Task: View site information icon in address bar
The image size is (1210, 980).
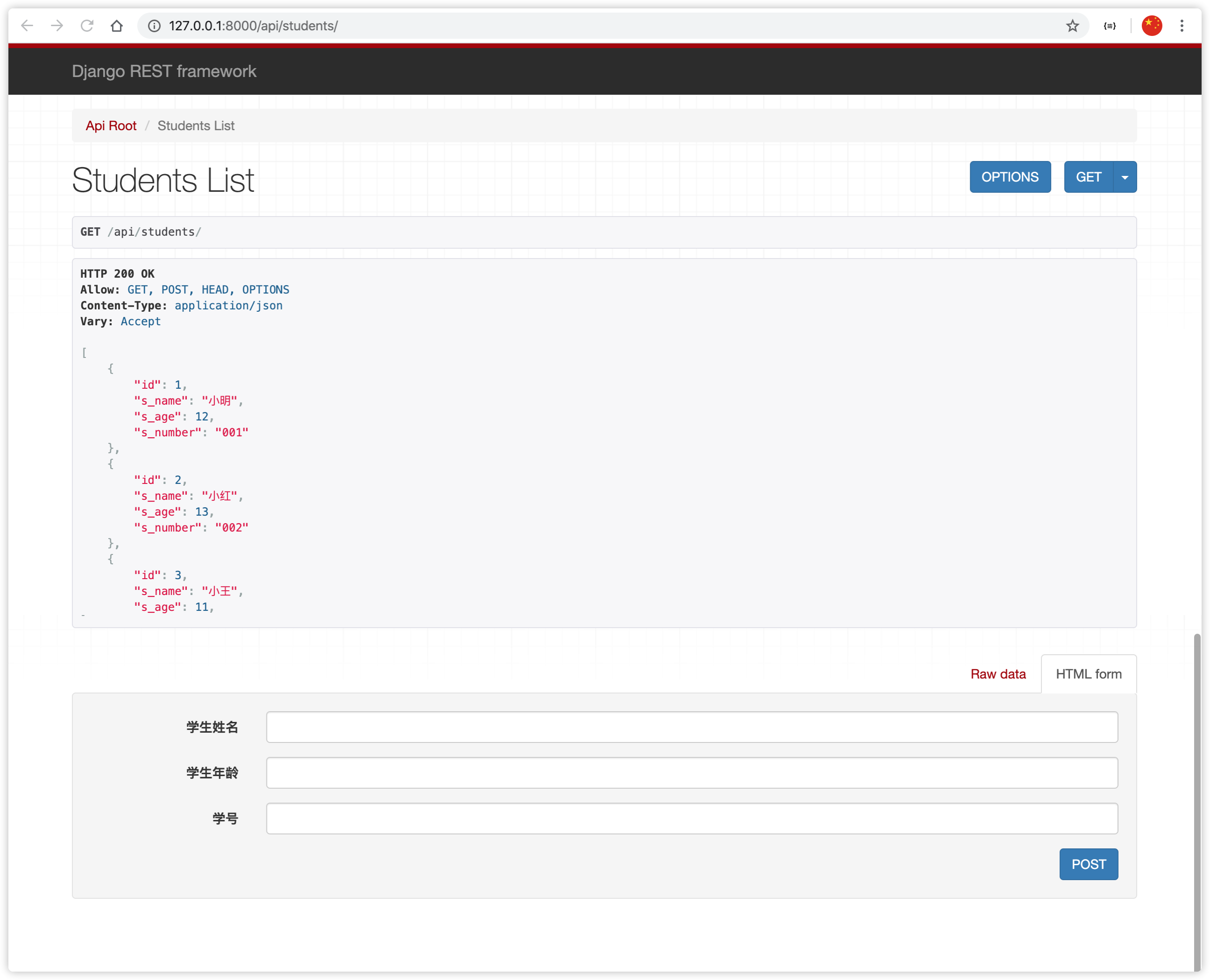Action: click(x=154, y=26)
